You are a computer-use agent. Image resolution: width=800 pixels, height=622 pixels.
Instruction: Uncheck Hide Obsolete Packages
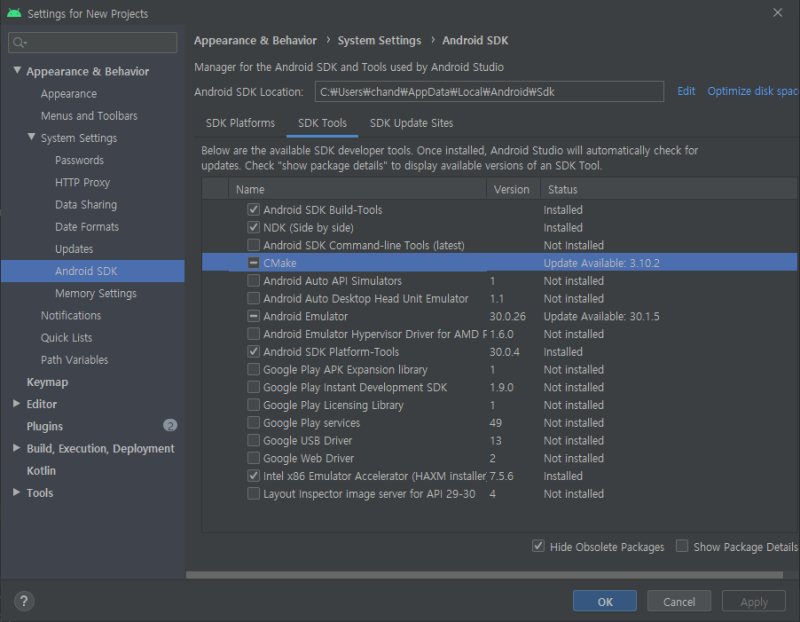pyautogui.click(x=539, y=547)
